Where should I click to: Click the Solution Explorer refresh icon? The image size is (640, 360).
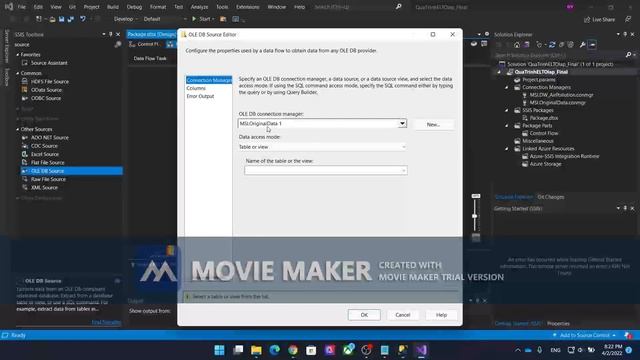pos(552,45)
